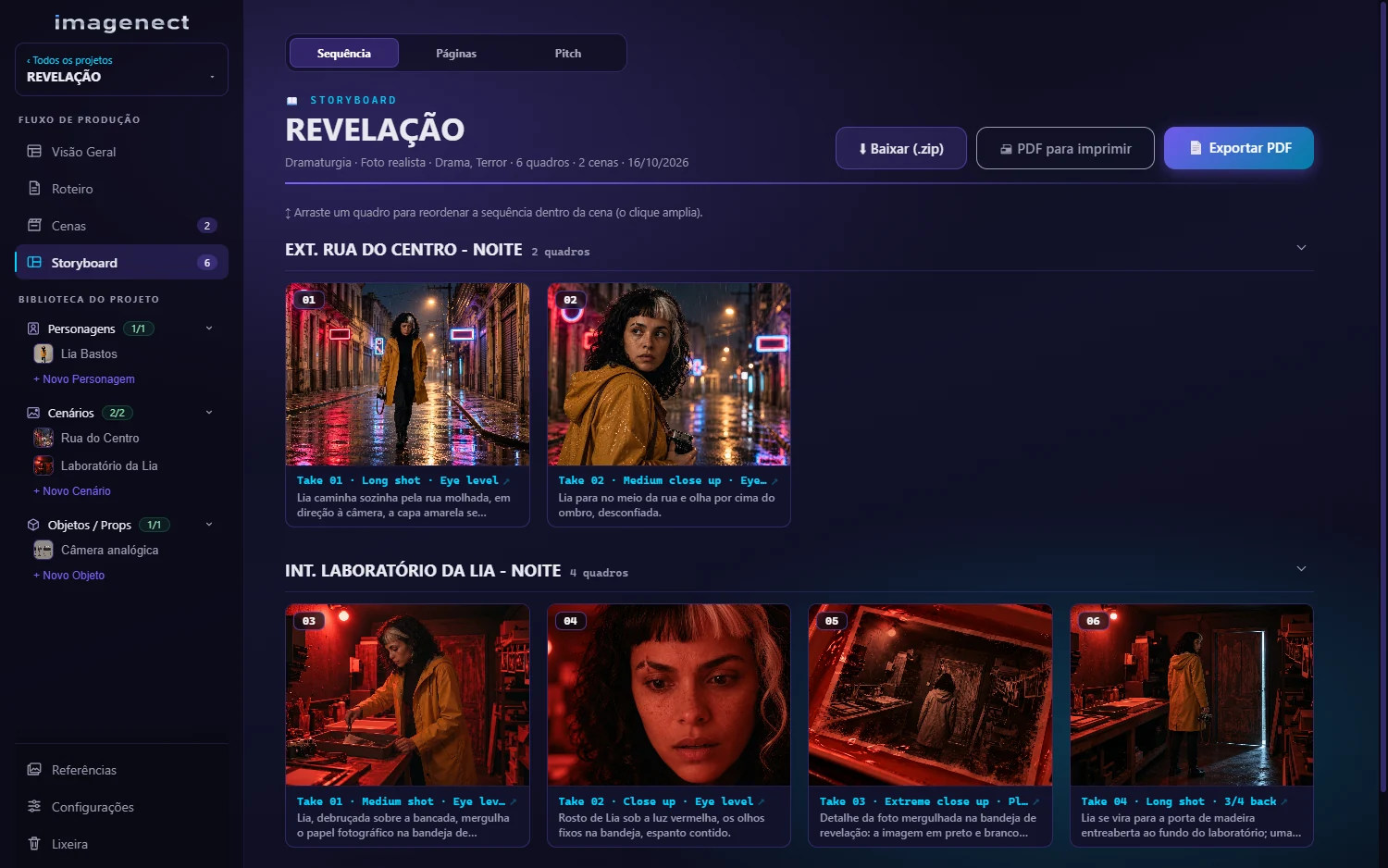Click PDF para imprimir button

tap(1065, 148)
